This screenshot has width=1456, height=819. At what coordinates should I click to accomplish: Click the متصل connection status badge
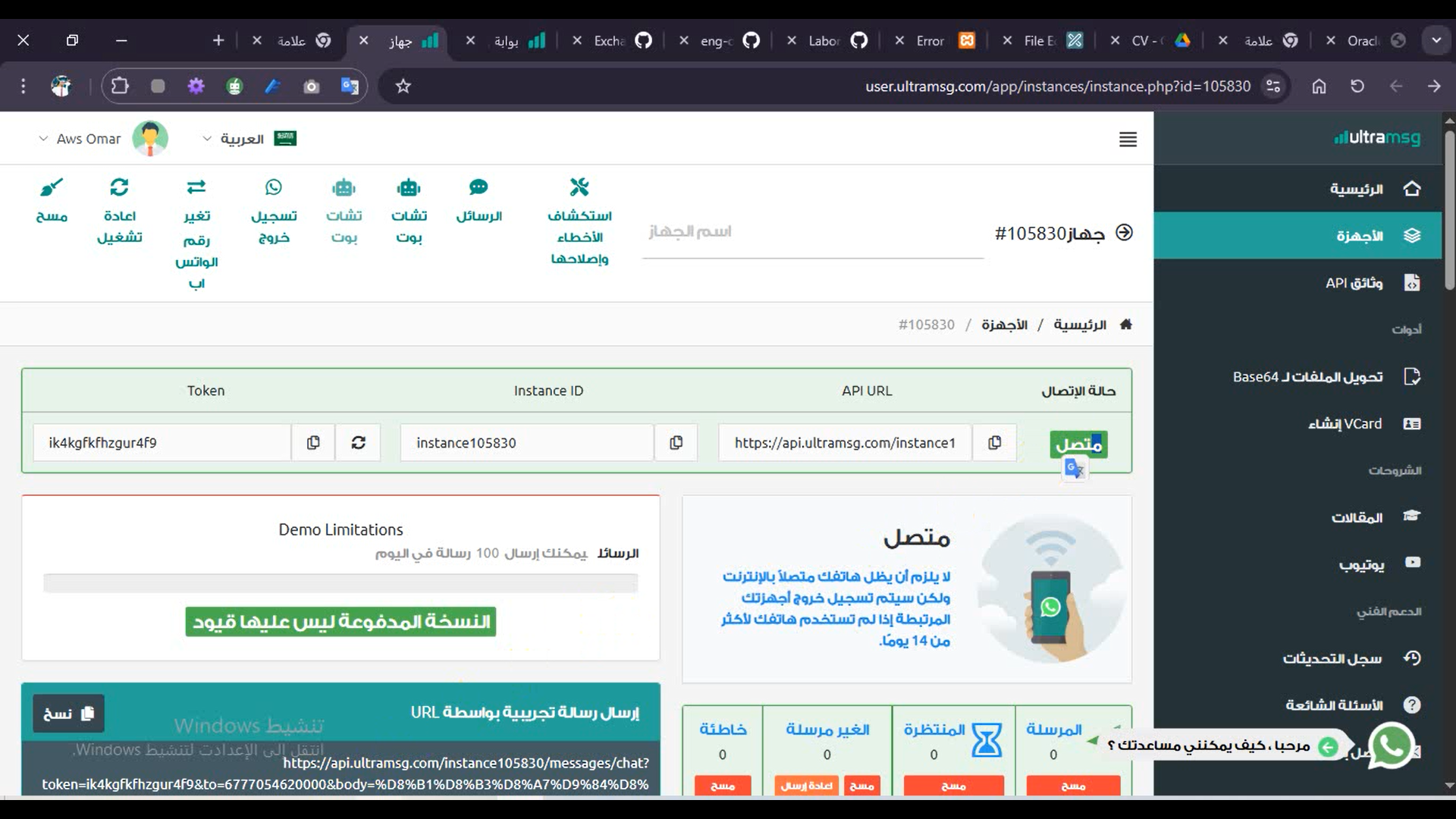pos(1078,444)
